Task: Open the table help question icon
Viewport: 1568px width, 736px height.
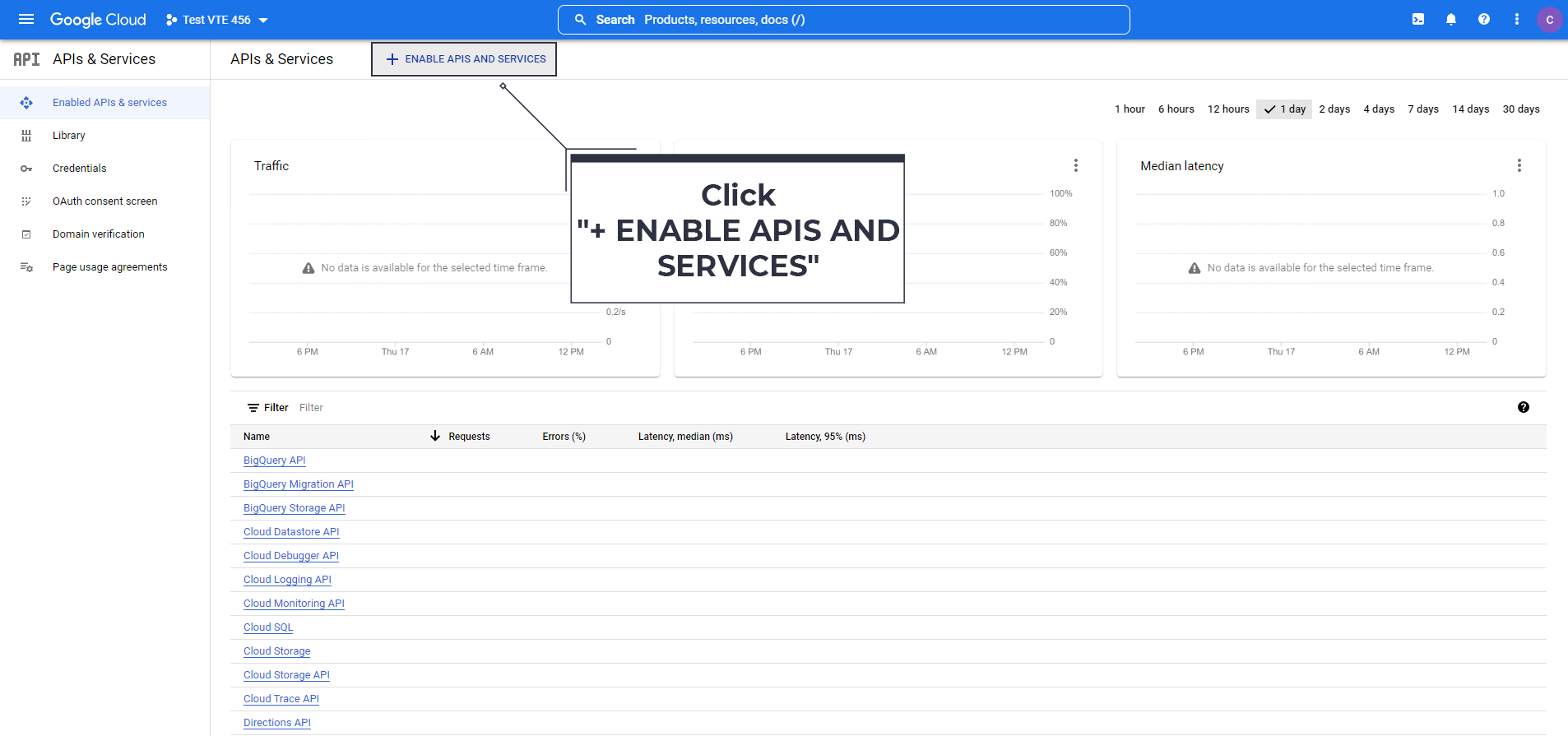Action: click(x=1524, y=407)
